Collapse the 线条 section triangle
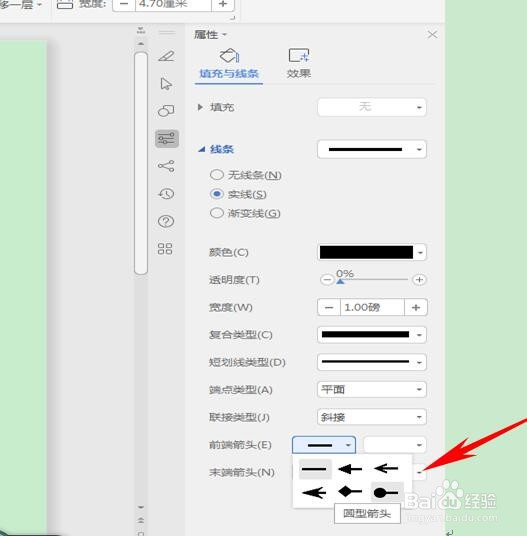 [x=202, y=149]
